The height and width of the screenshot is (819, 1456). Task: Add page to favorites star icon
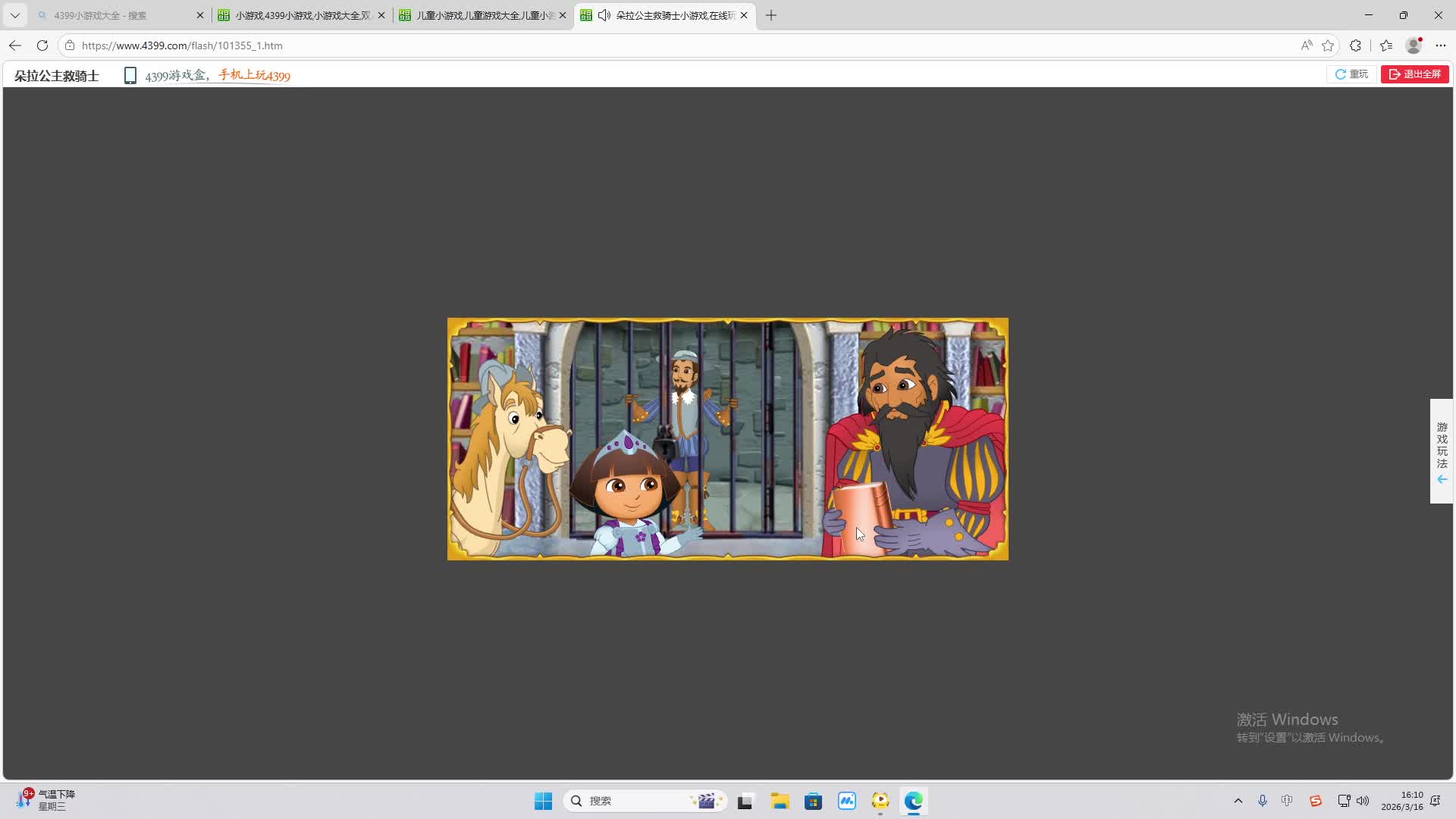coord(1328,45)
